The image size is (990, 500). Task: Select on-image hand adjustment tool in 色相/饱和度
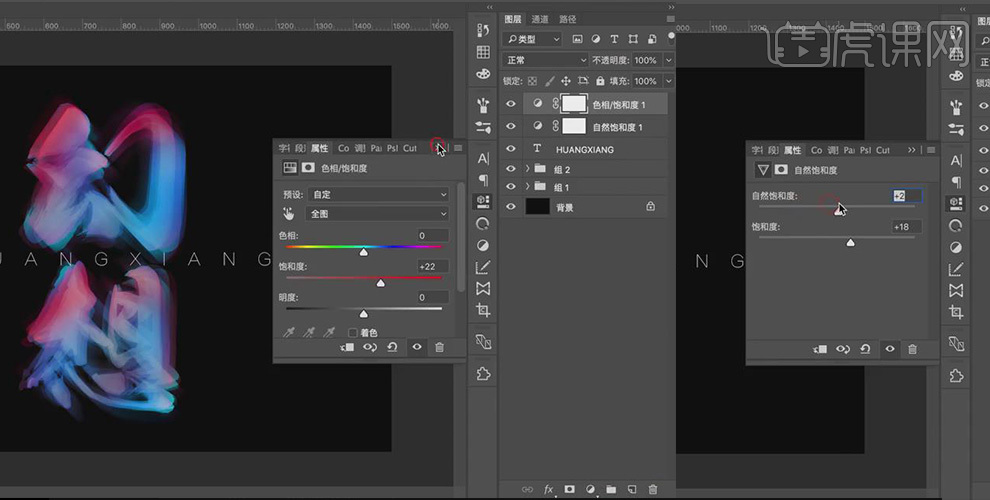pos(289,214)
